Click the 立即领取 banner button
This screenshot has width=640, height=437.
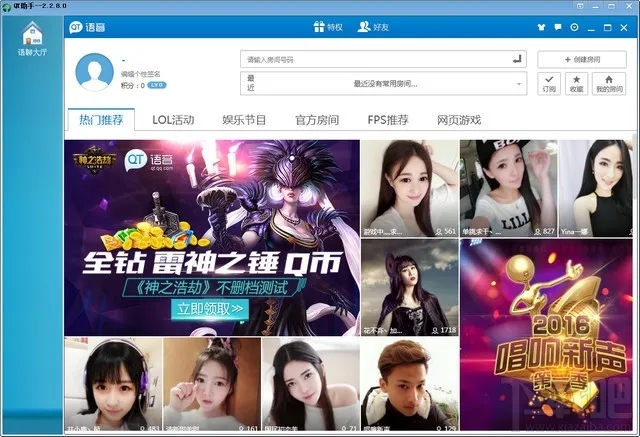pyautogui.click(x=210, y=309)
